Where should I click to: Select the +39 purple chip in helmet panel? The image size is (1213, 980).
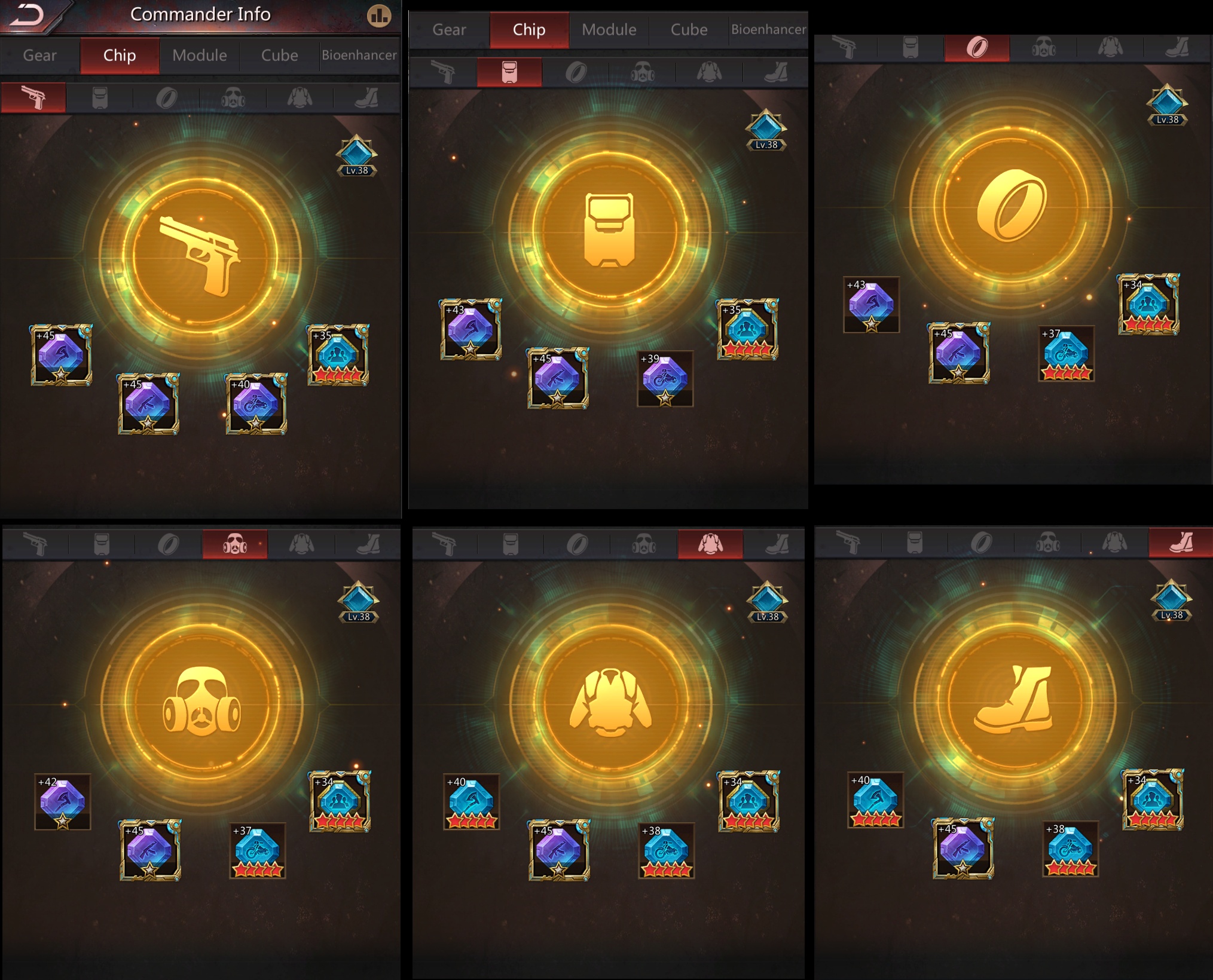(665, 379)
